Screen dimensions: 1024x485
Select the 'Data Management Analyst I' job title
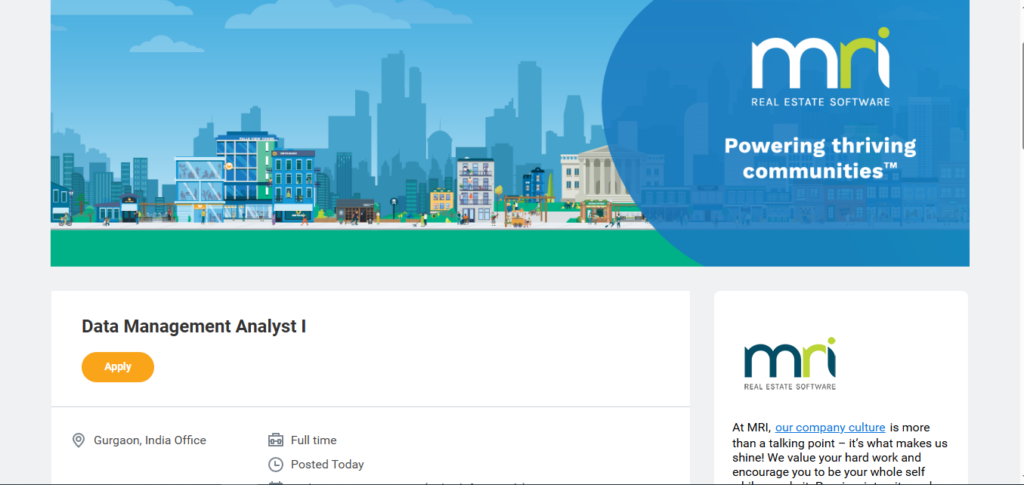[x=194, y=326]
